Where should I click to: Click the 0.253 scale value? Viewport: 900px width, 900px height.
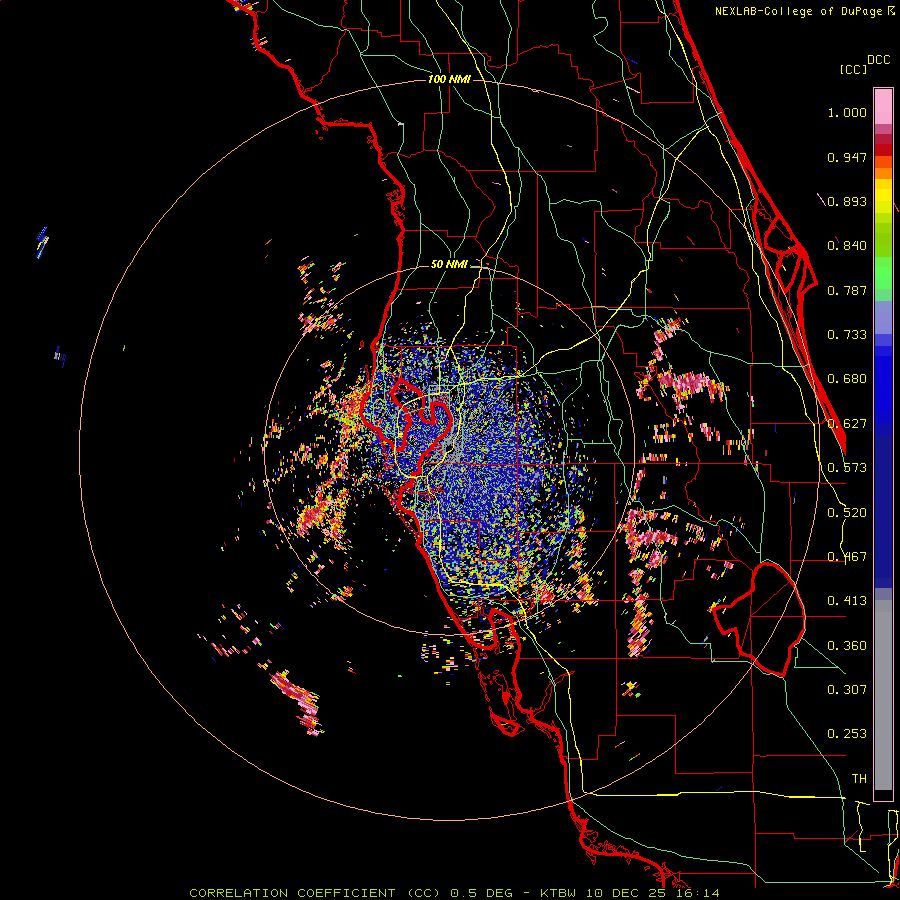tap(847, 734)
